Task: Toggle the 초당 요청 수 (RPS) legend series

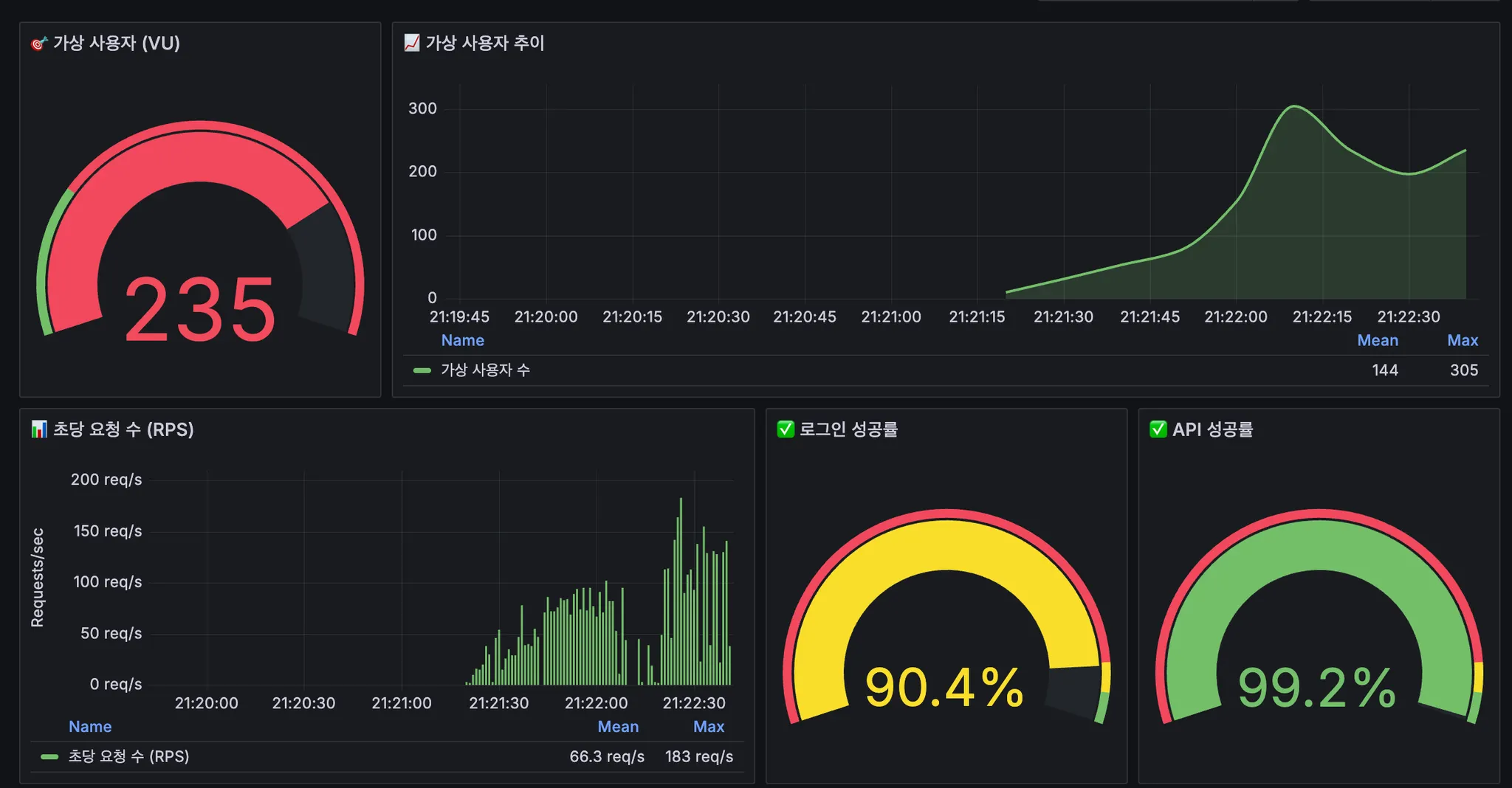Action: tap(128, 756)
